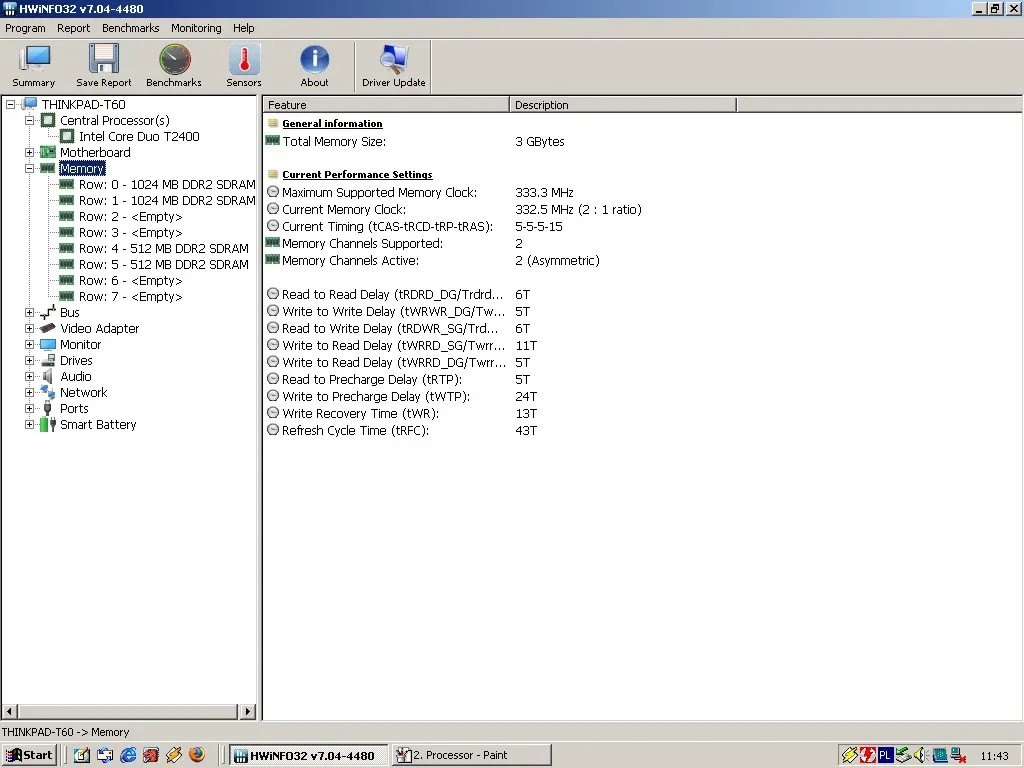Click General information section heading
Screen dimensions: 1024x768
point(332,123)
